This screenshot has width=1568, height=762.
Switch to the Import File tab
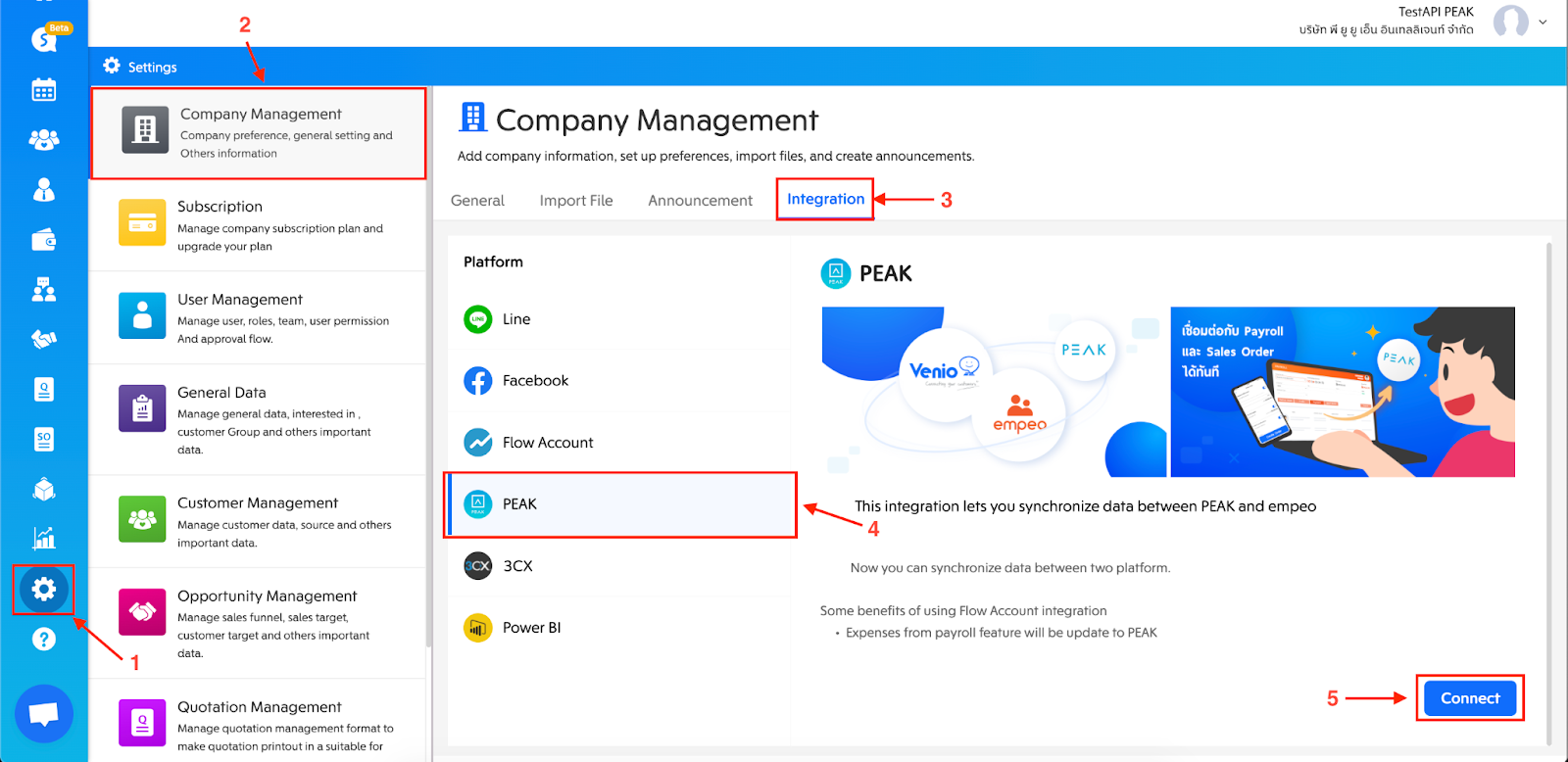tap(576, 201)
